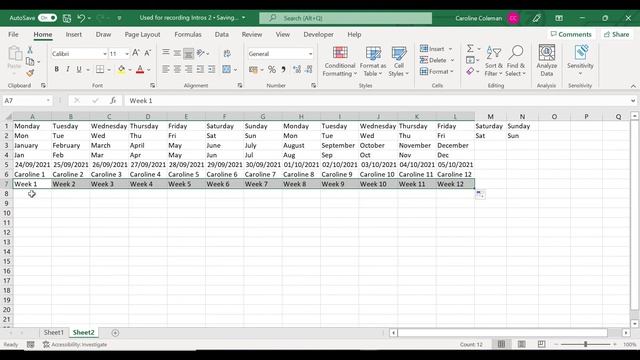Click the Delete cells button

point(433,60)
